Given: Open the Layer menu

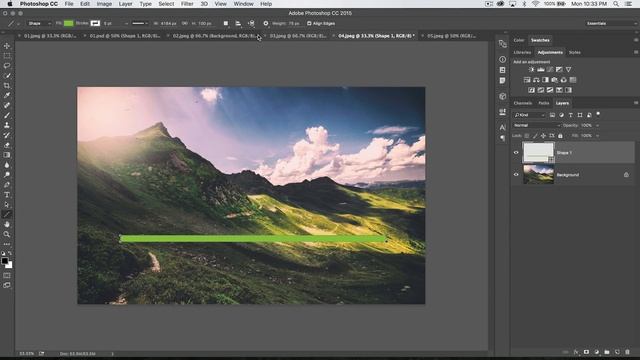Looking at the screenshot, I should point(125,4).
